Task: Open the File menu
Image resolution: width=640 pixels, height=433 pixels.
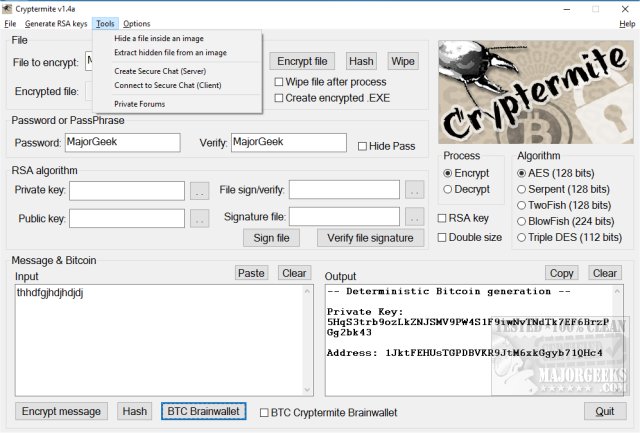Action: (x=10, y=24)
